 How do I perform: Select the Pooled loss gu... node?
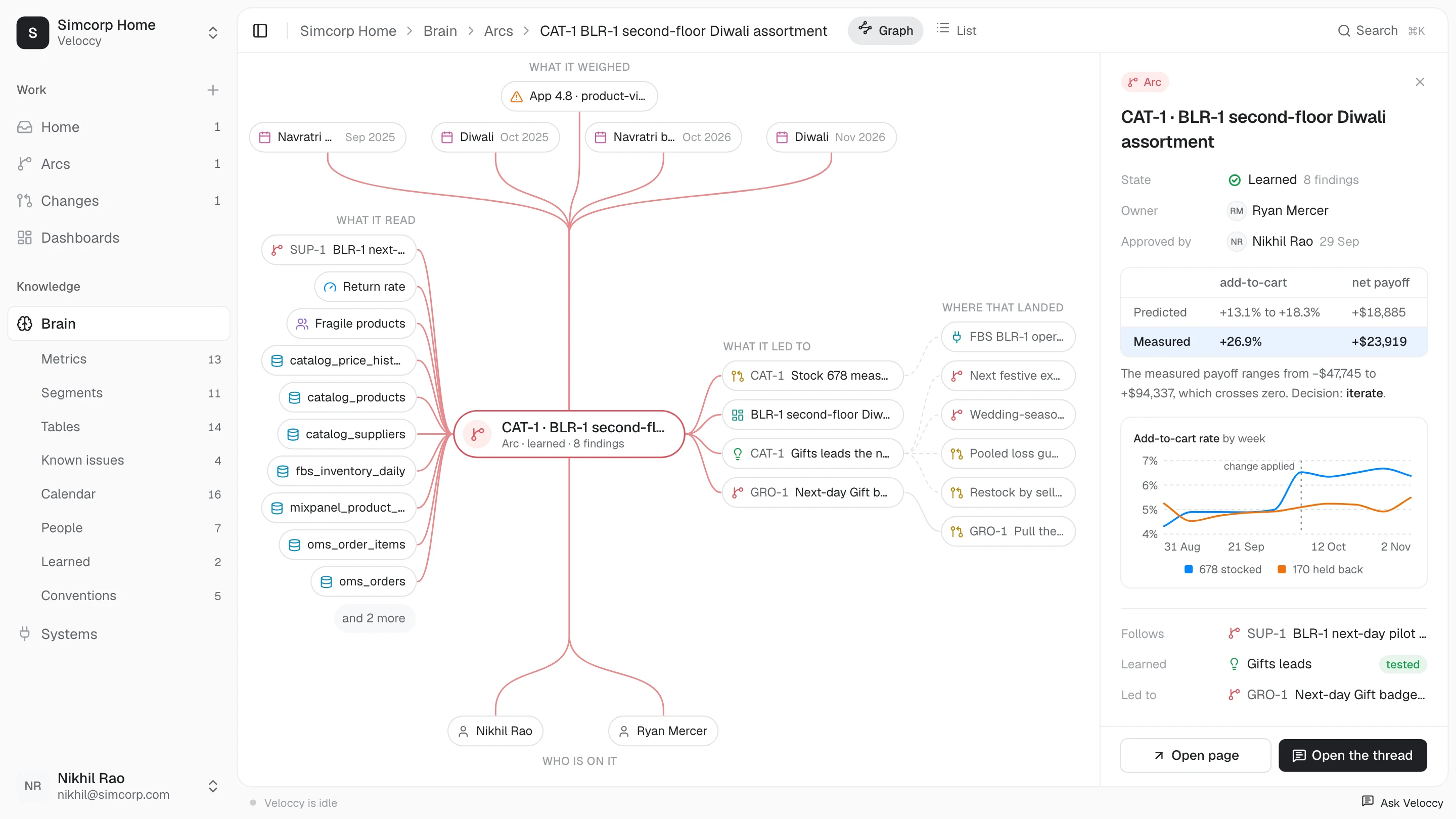pyautogui.click(x=1008, y=453)
